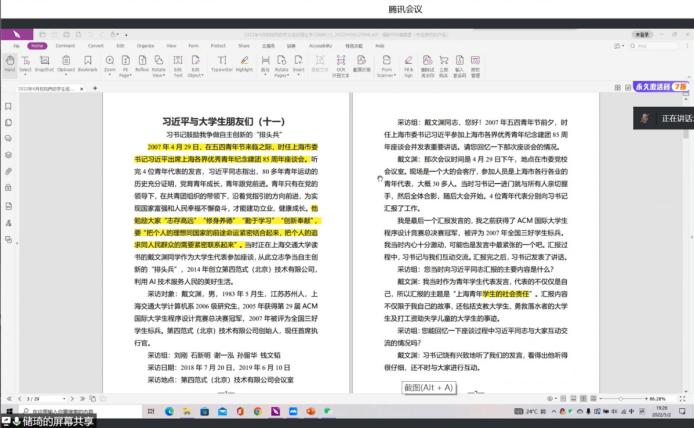Switch to the Organize tab
Image resolution: width=694 pixels, height=428 pixels.
click(x=145, y=46)
